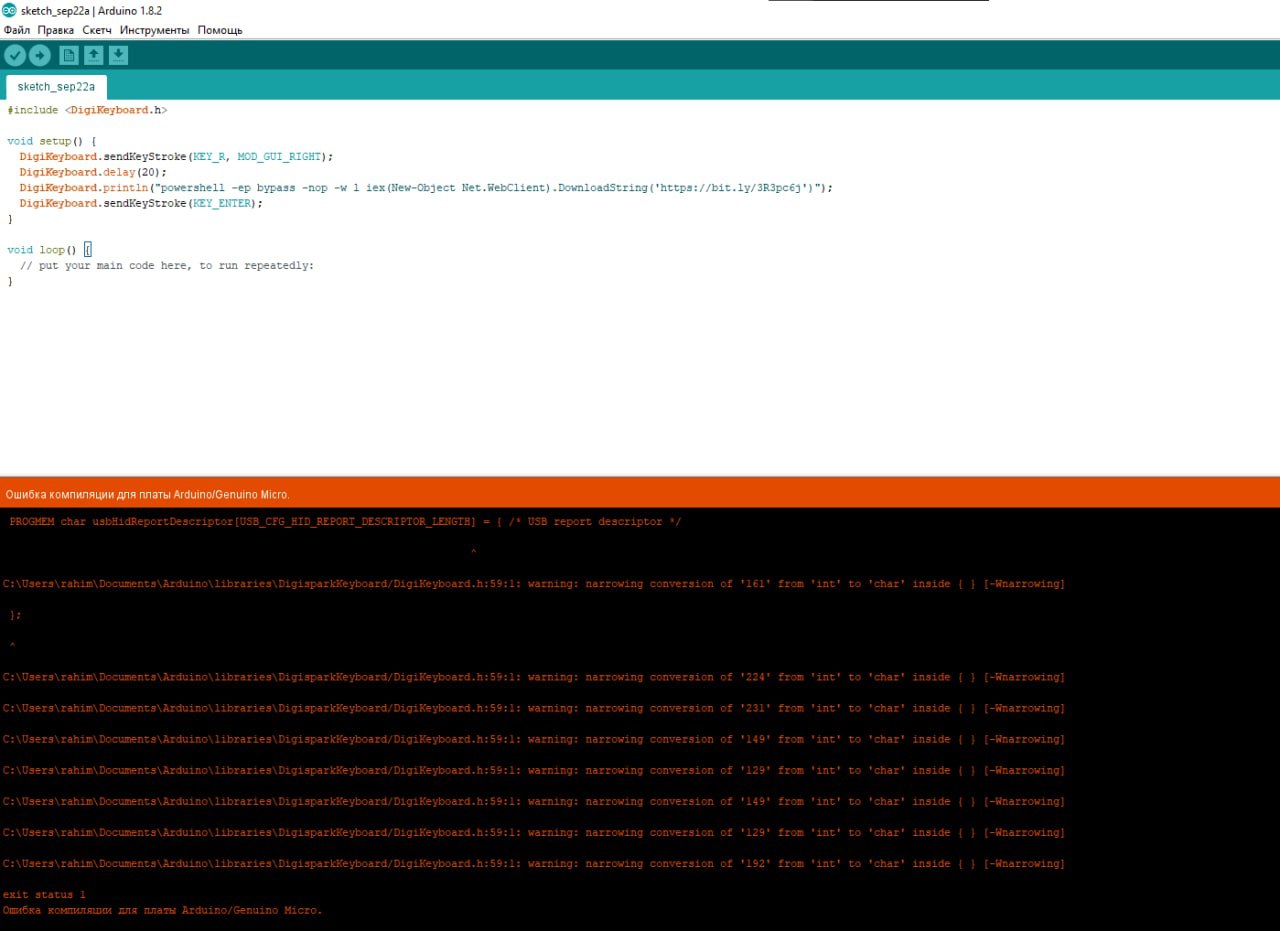Click the DigiKeyboard.delay(20); line

pyautogui.click(x=93, y=172)
